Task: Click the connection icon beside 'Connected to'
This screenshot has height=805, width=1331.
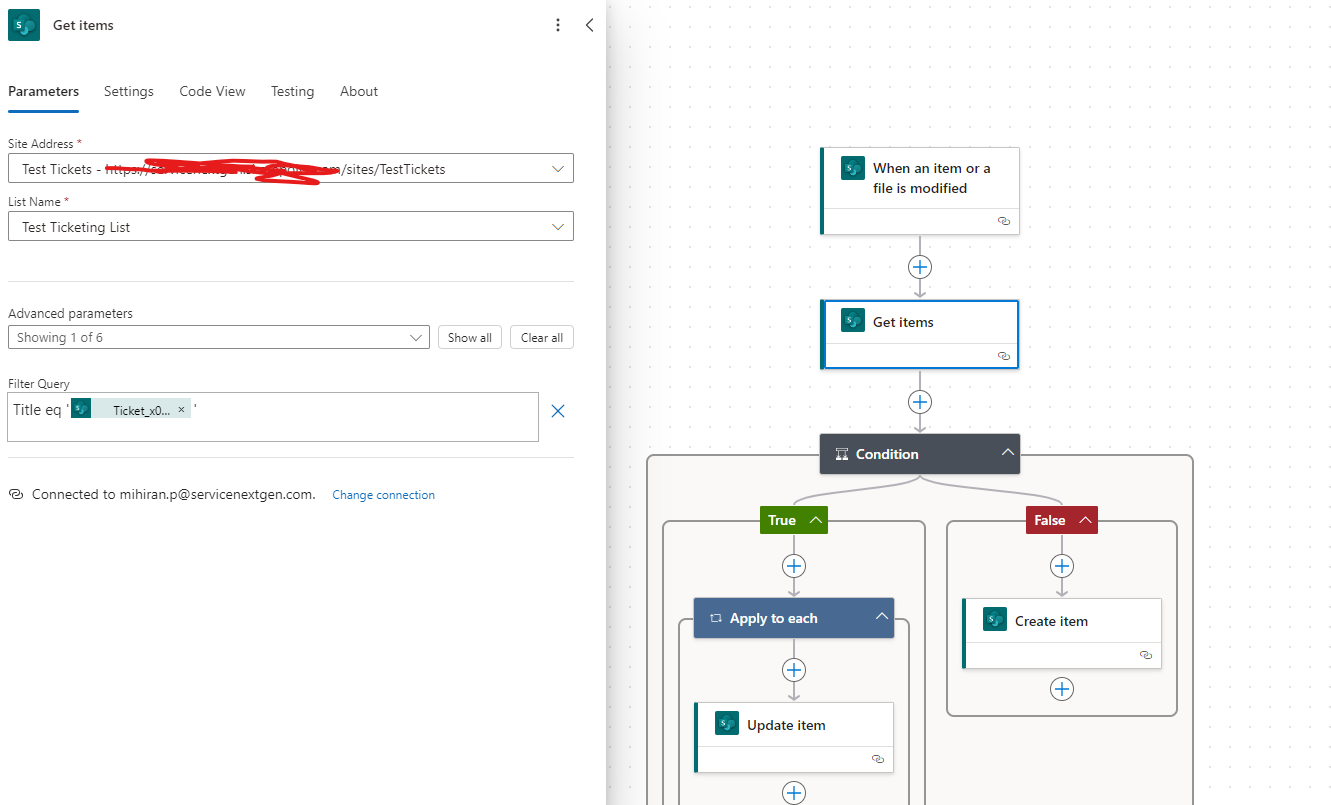Action: (x=15, y=494)
